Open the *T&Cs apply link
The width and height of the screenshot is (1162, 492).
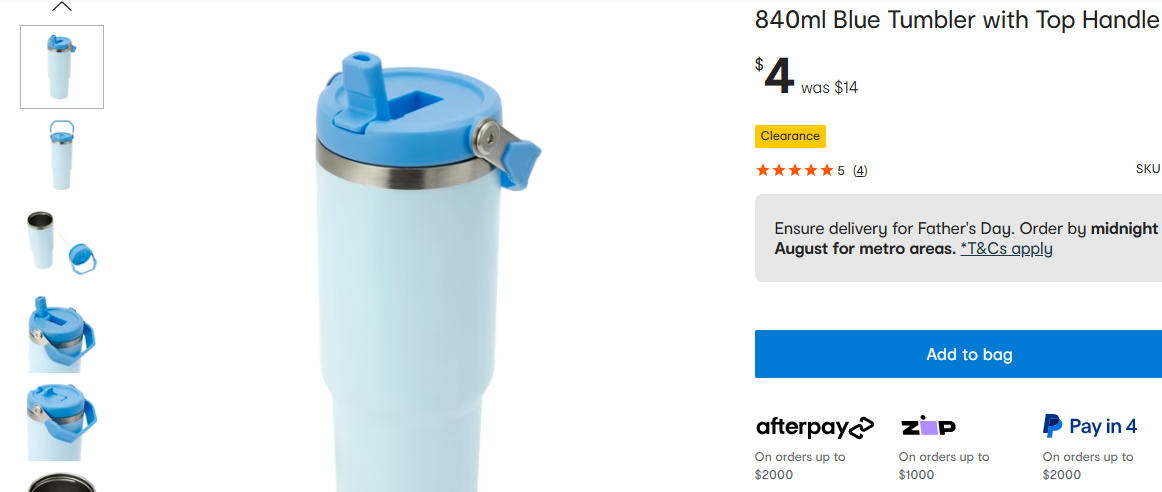[1006, 248]
